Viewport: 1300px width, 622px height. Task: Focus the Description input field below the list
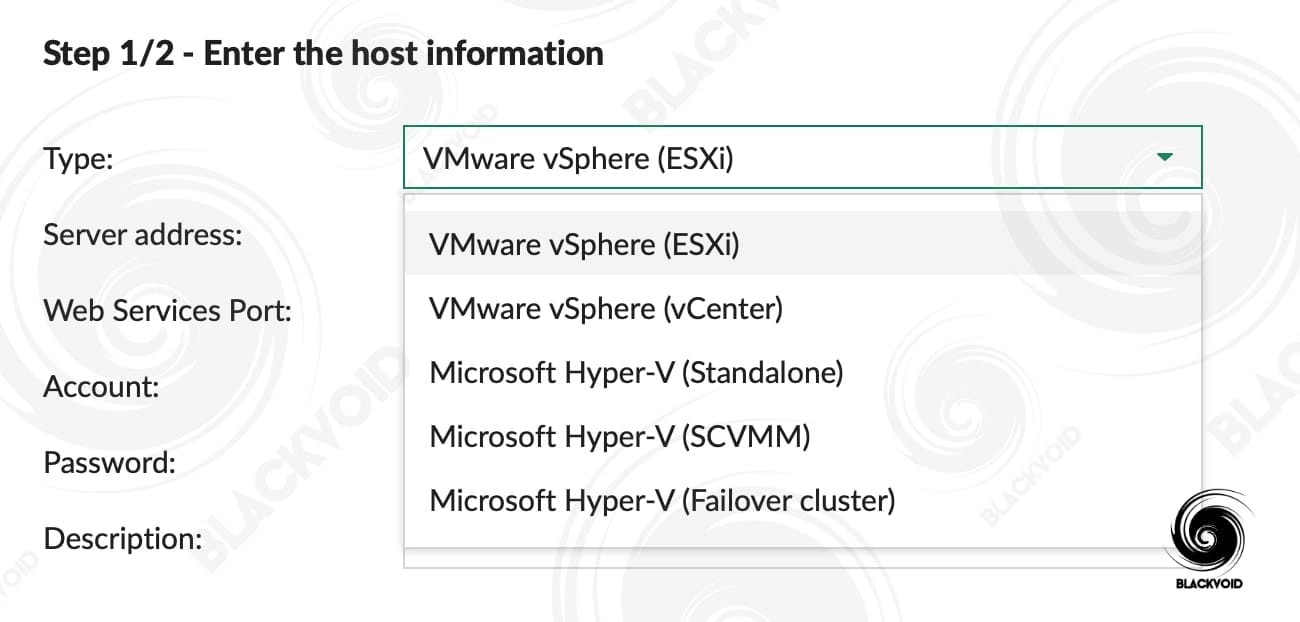(x=802, y=558)
